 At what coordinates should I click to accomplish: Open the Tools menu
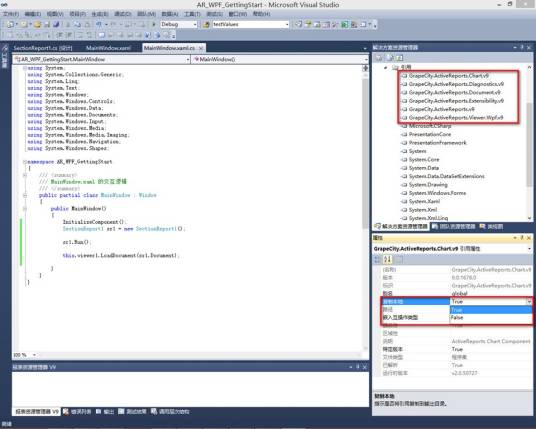(x=192, y=14)
